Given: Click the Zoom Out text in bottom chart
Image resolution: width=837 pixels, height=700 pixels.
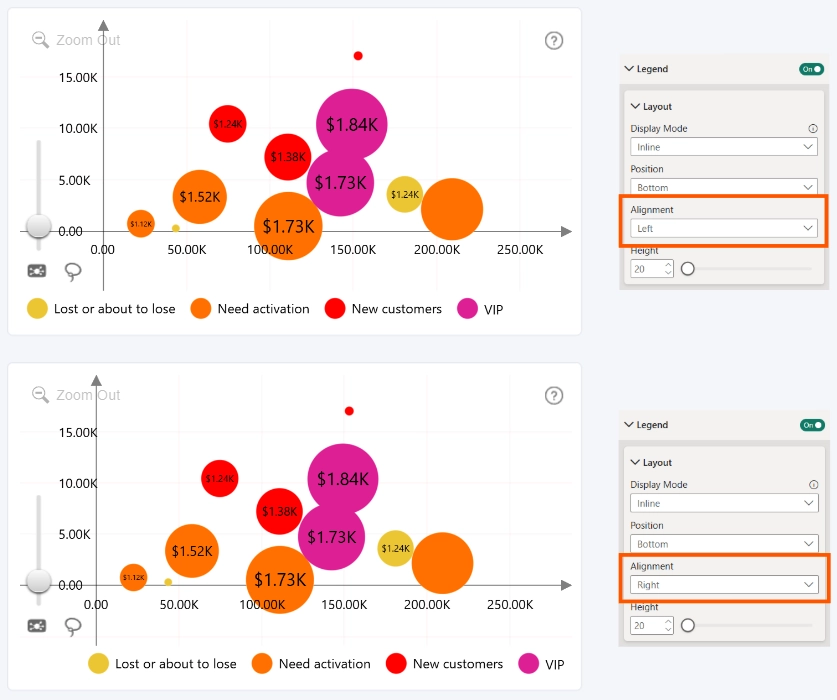Looking at the screenshot, I should [x=88, y=395].
